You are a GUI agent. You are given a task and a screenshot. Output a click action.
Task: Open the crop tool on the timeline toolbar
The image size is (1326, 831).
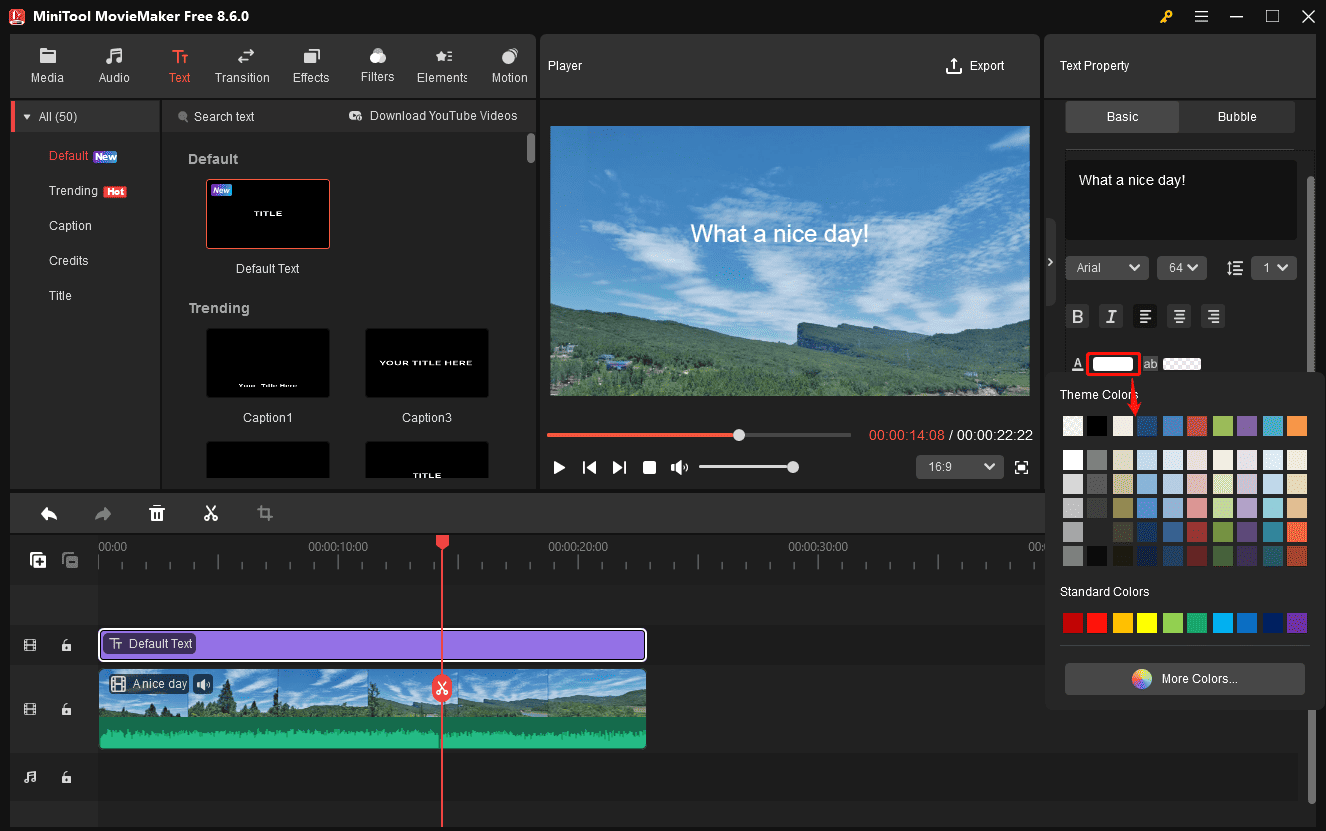tap(265, 513)
